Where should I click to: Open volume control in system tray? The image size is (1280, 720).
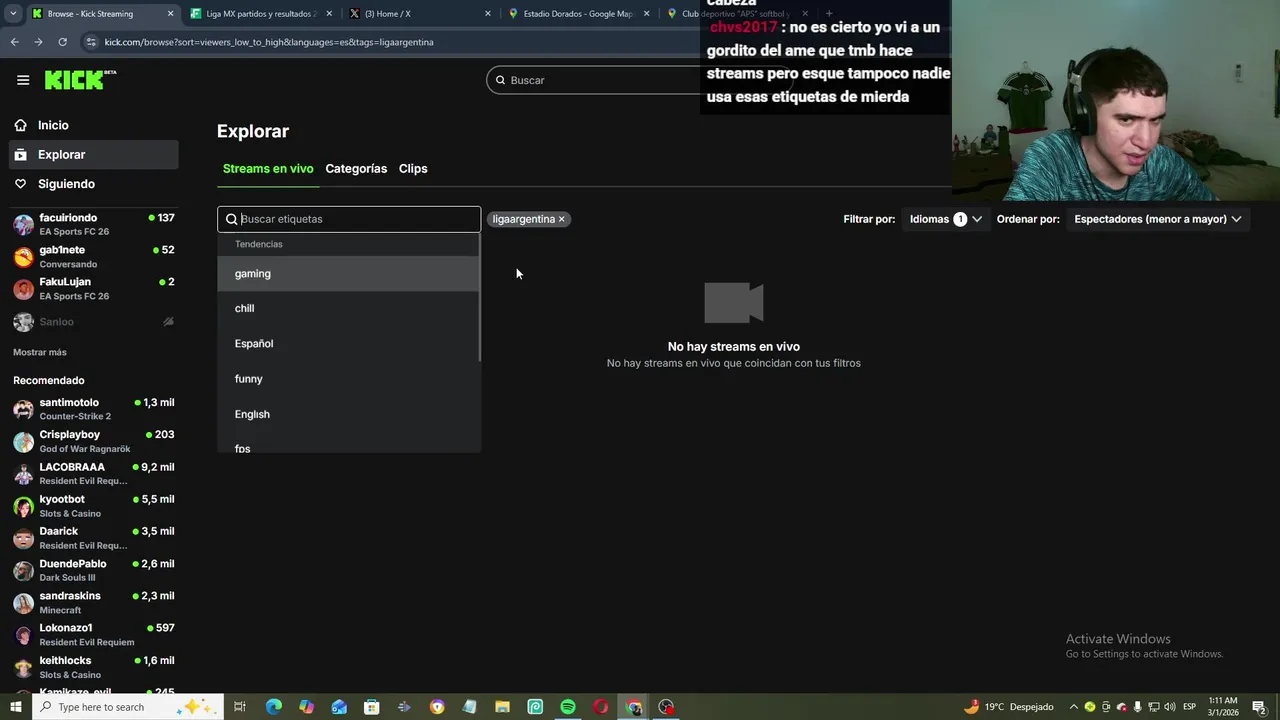click(x=1170, y=707)
